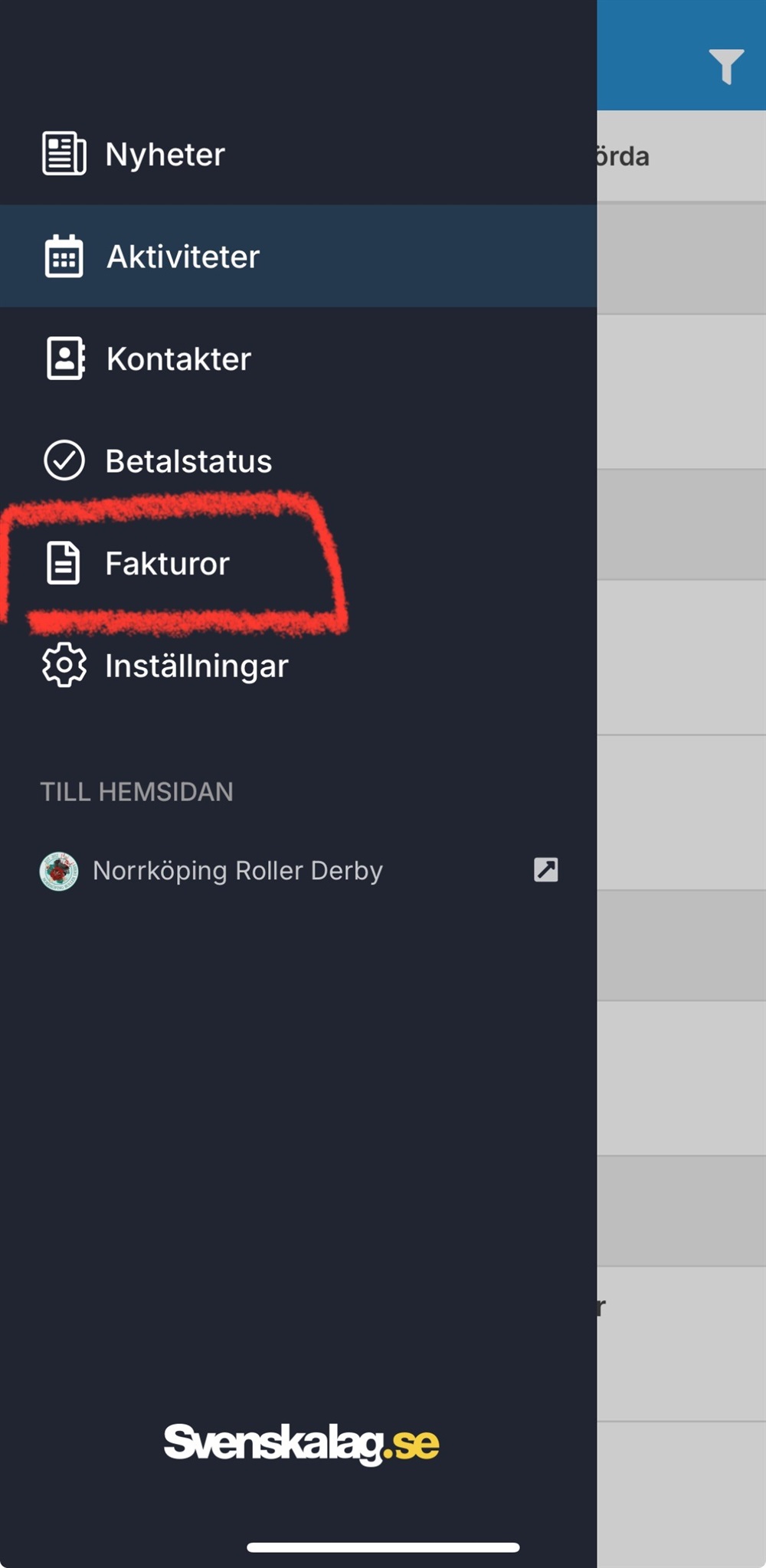Screen dimensions: 766x1568
Task: Open the Nyheter menu item
Action: click(x=165, y=154)
